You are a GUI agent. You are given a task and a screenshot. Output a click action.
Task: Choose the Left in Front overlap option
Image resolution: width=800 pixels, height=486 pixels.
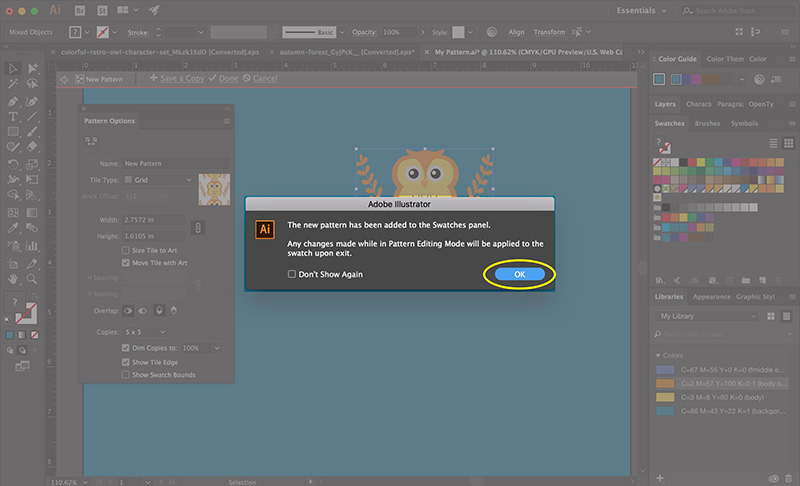(x=128, y=311)
